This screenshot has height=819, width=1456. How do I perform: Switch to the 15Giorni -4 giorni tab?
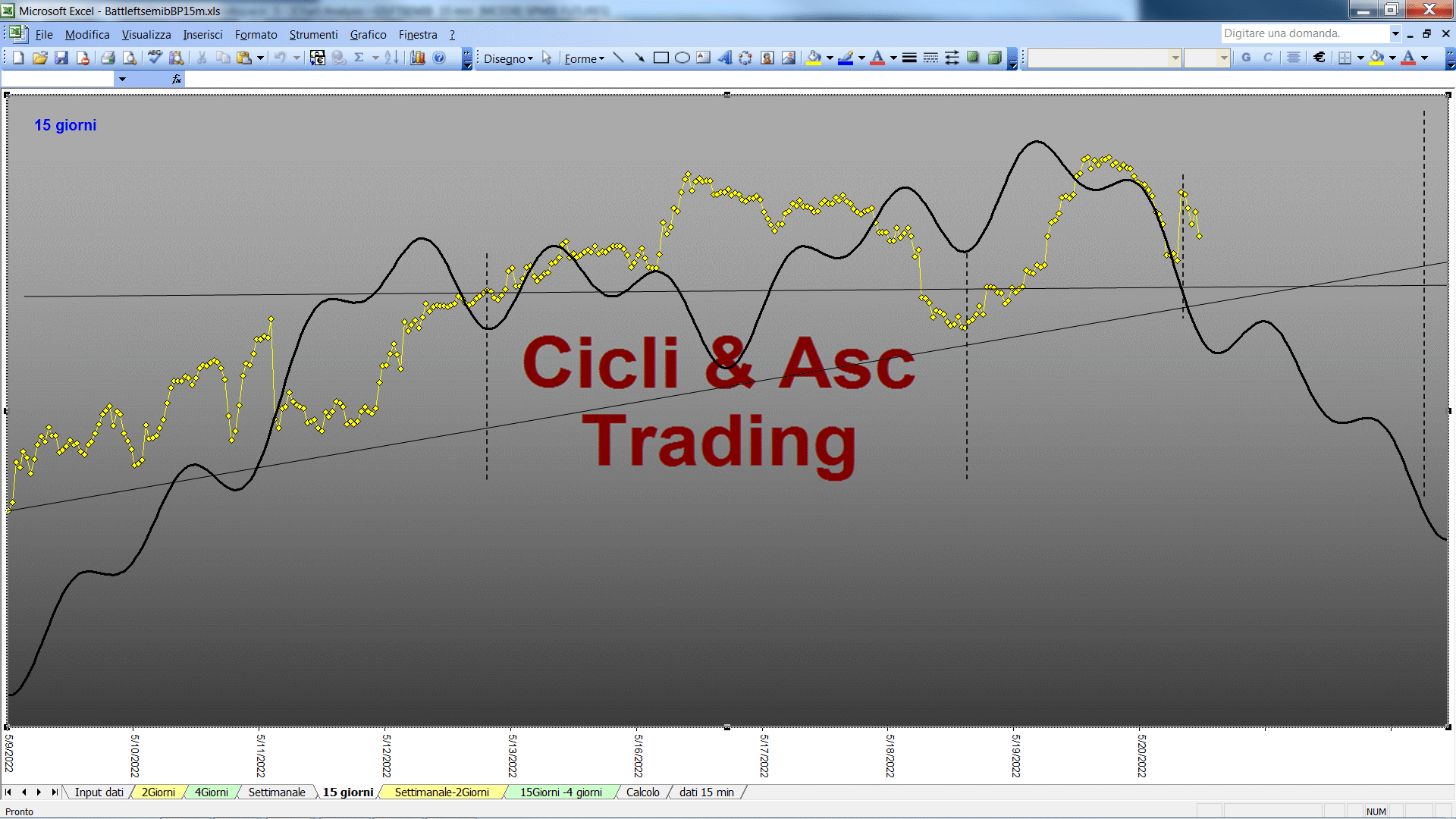561,792
